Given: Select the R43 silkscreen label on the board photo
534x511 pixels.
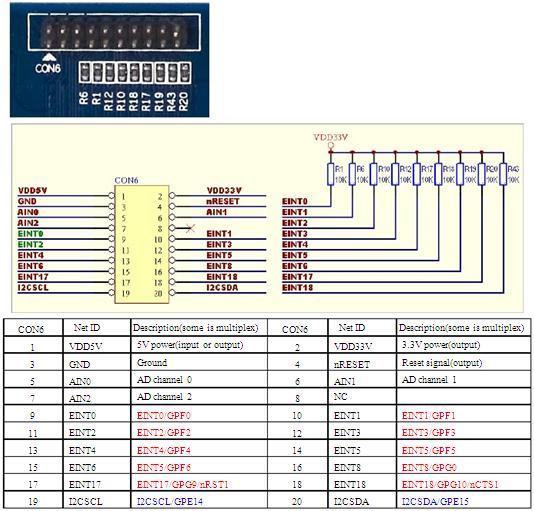Looking at the screenshot, I should [171, 102].
